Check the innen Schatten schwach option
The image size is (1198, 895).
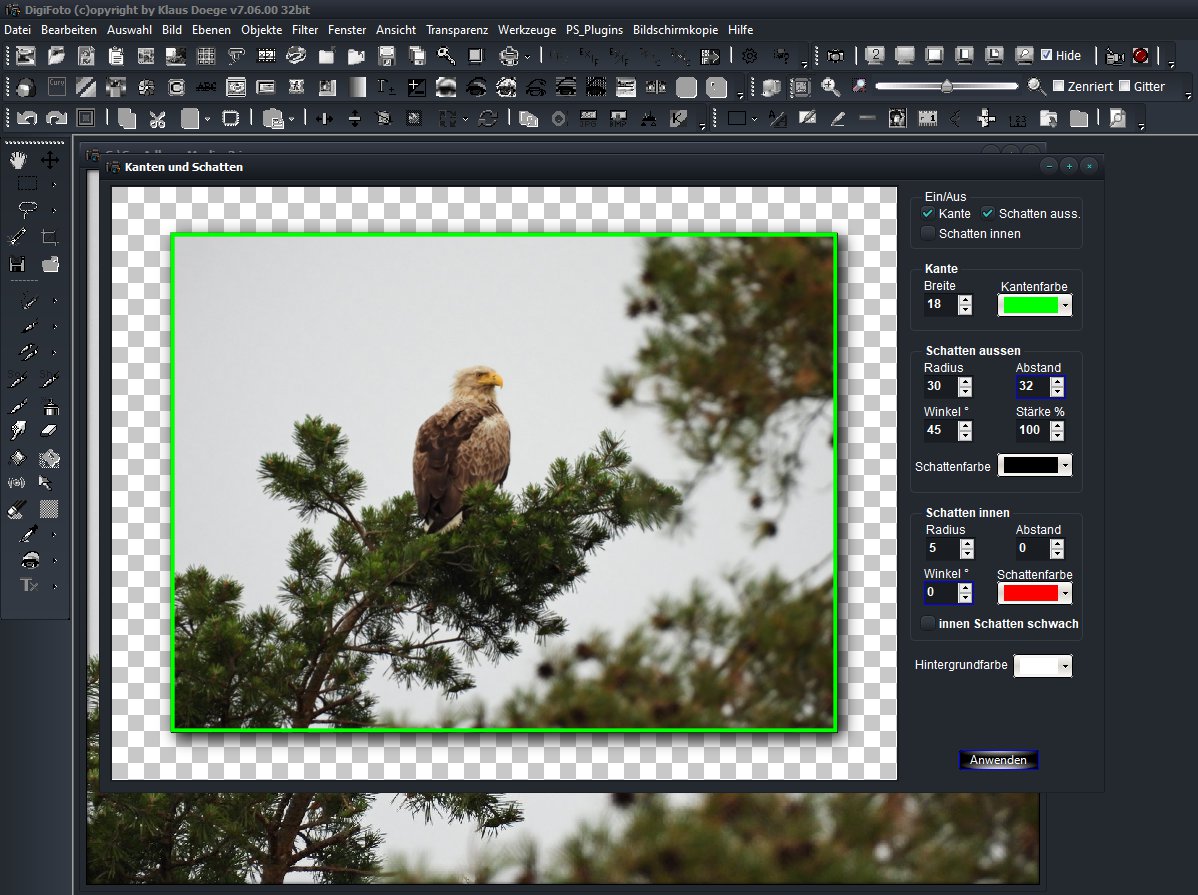pos(928,624)
